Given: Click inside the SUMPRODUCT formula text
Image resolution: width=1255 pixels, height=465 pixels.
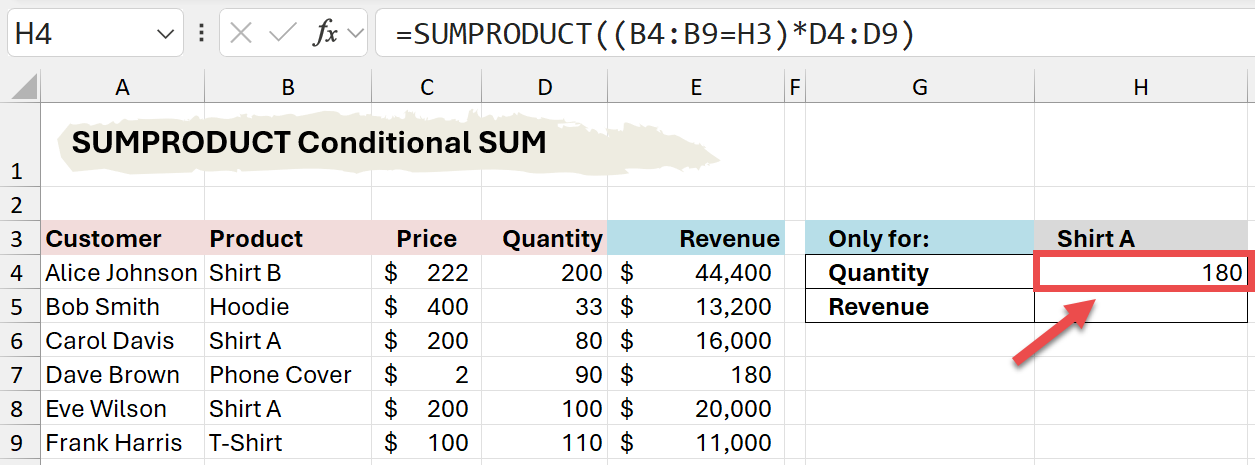Looking at the screenshot, I should [655, 34].
